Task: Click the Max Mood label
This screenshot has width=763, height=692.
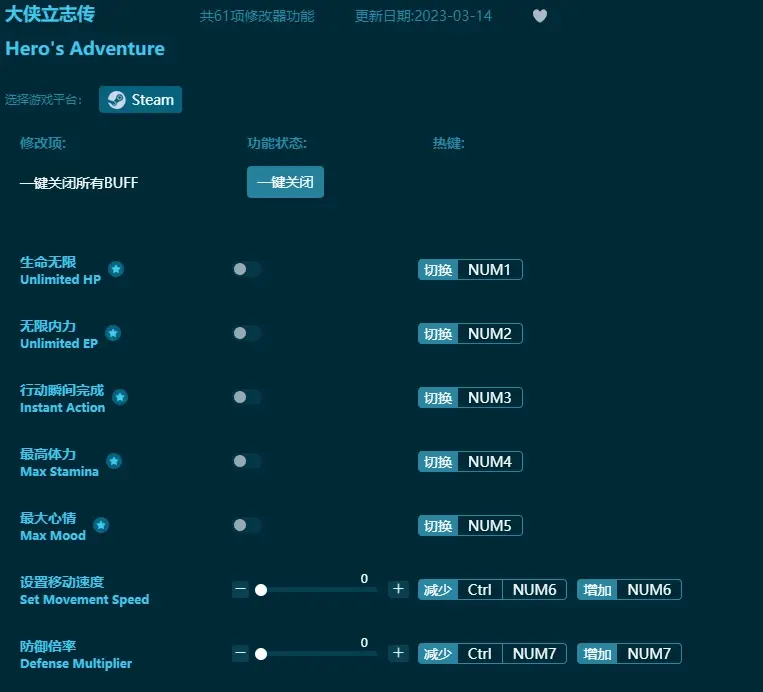Action: click(53, 535)
